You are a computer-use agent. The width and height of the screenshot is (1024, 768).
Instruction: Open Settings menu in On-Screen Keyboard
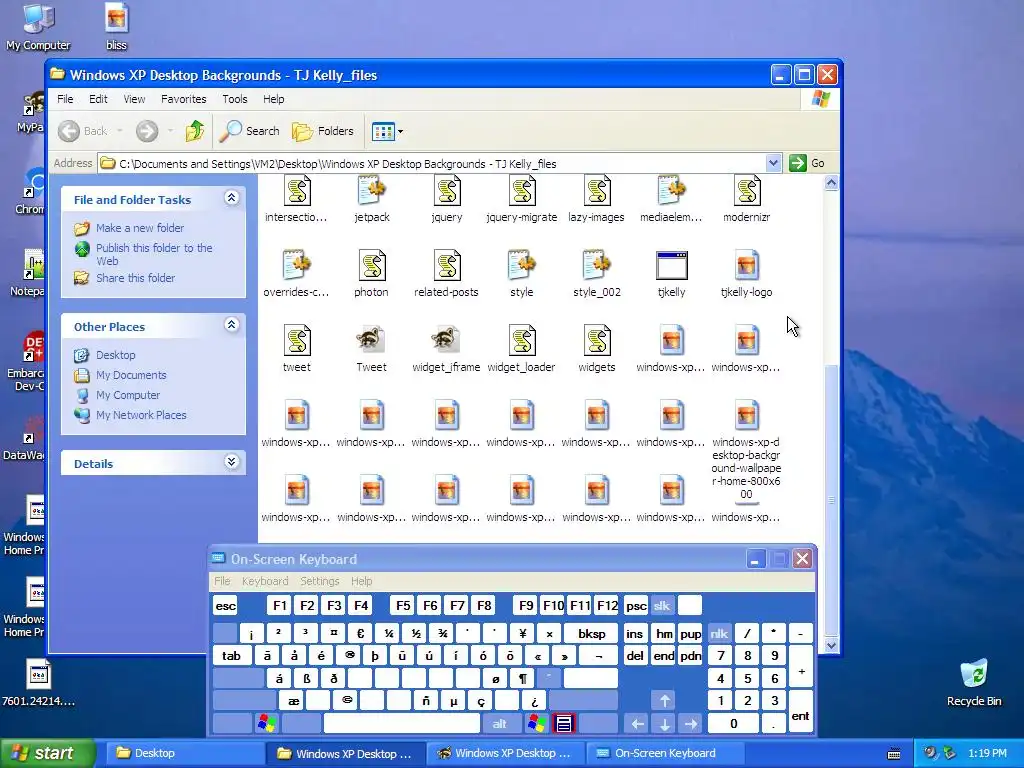click(320, 581)
